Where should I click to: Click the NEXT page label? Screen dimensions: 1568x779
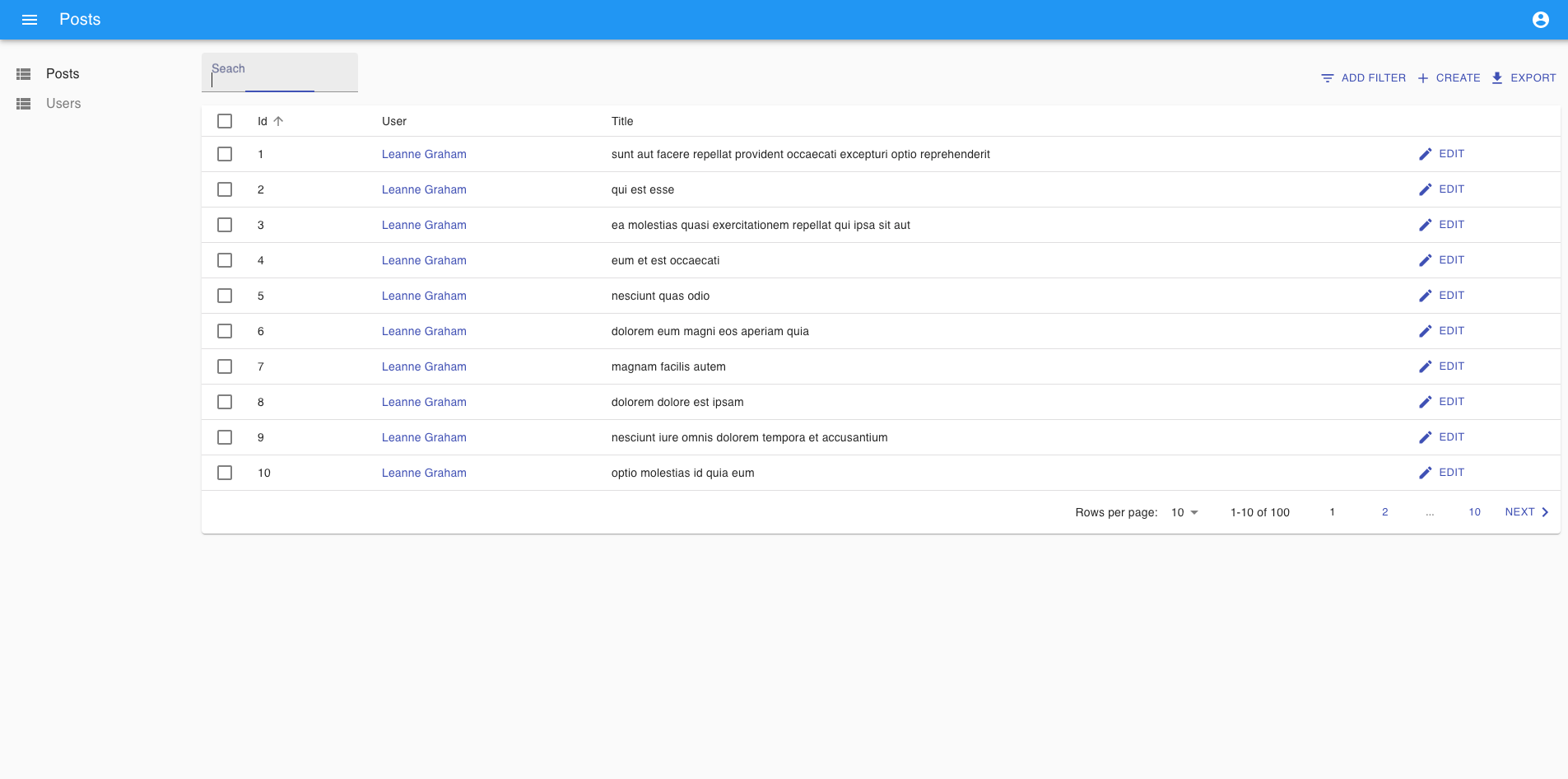click(x=1519, y=512)
